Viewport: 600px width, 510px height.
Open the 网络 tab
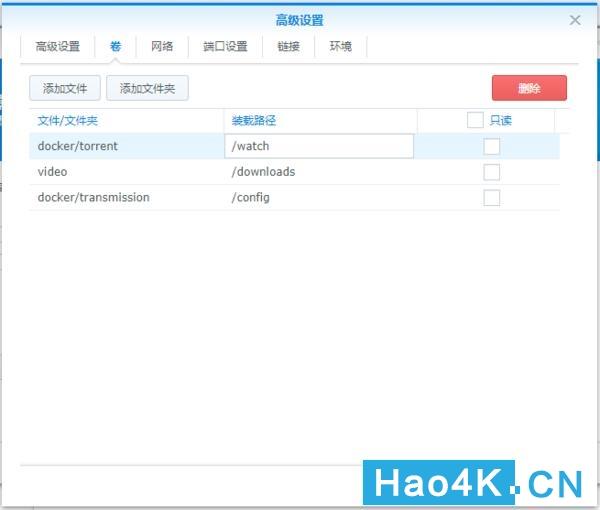(162, 46)
